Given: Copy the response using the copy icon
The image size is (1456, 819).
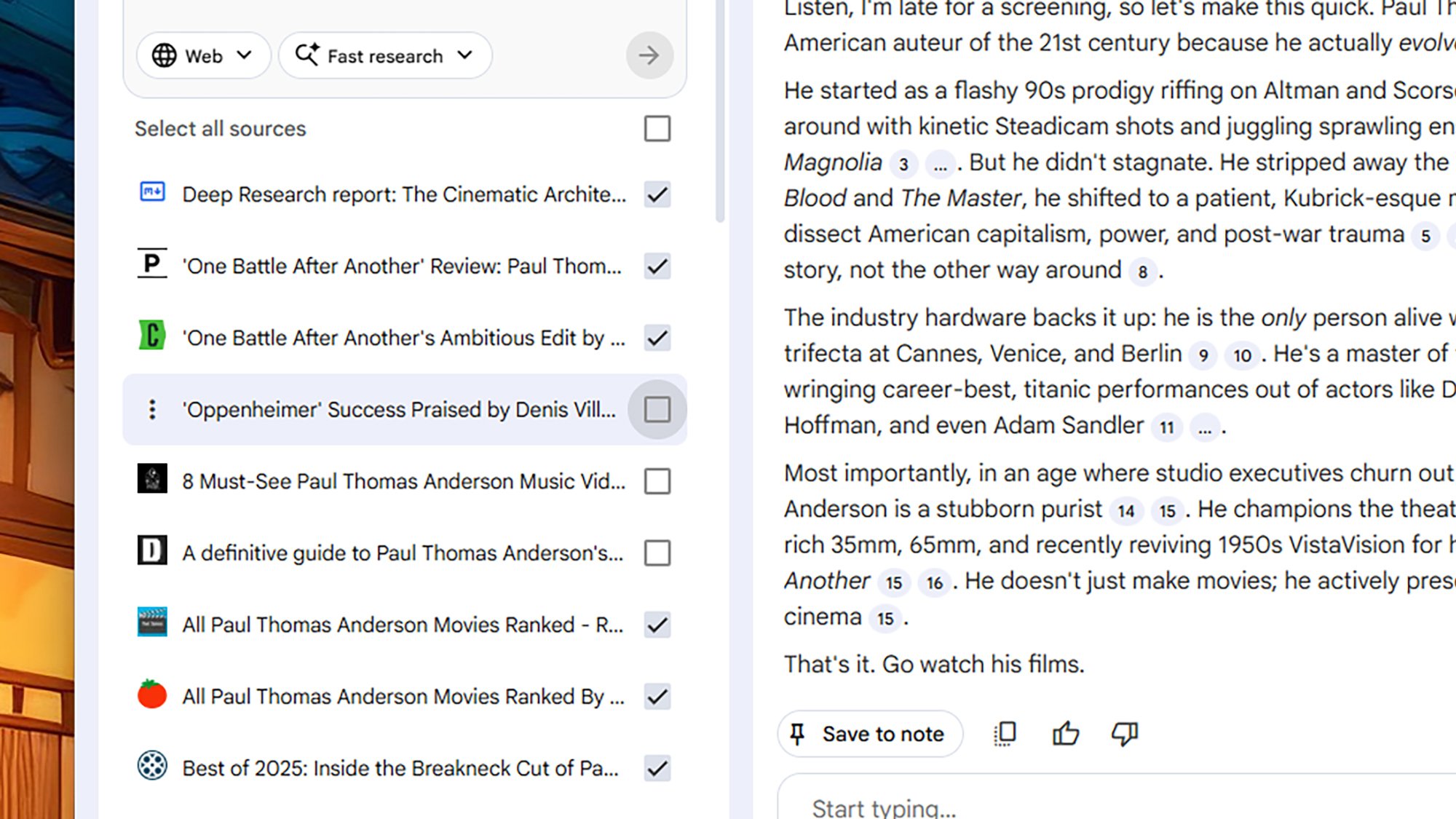Looking at the screenshot, I should [x=1004, y=733].
